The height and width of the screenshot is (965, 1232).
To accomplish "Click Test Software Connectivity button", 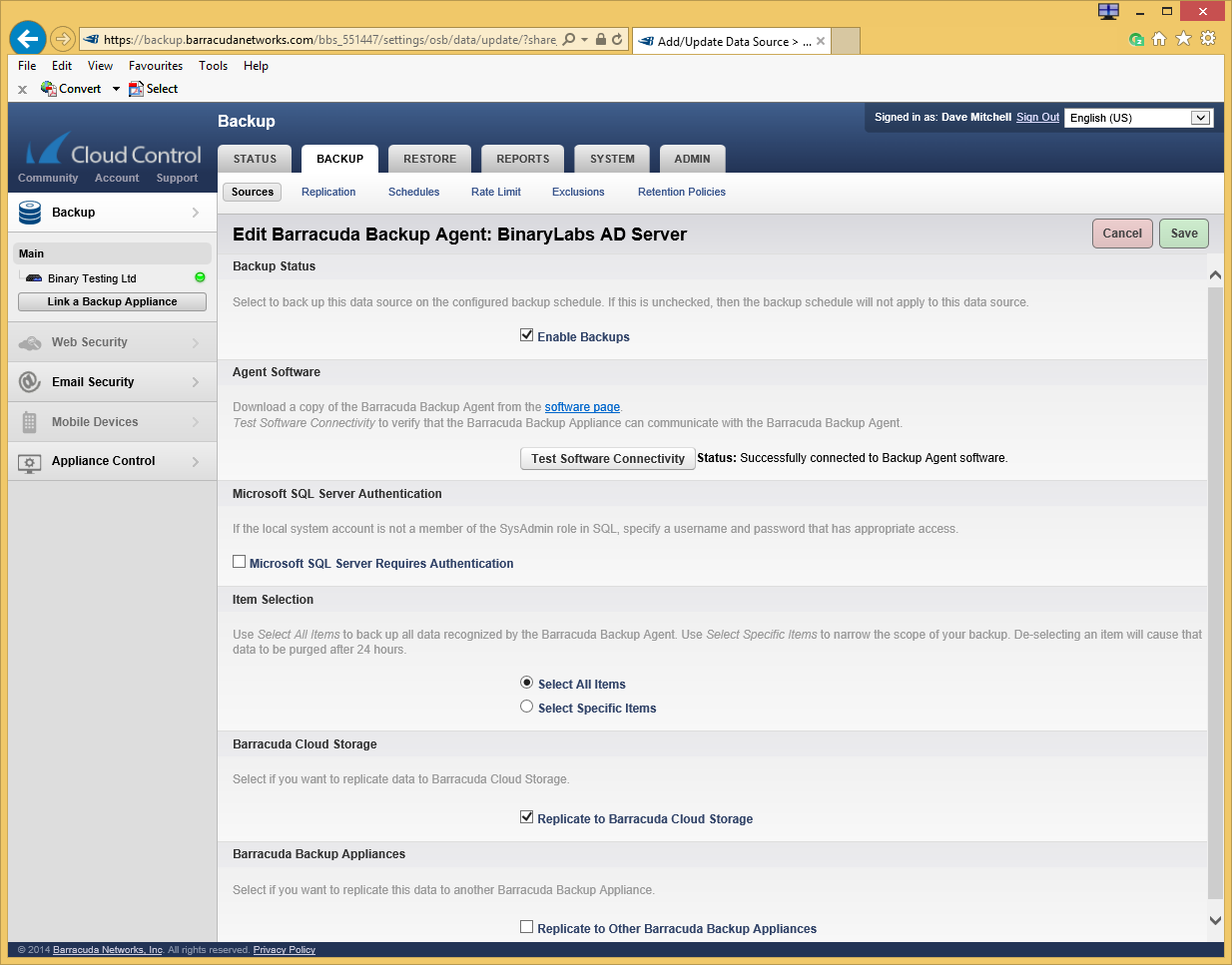I will click(x=607, y=458).
